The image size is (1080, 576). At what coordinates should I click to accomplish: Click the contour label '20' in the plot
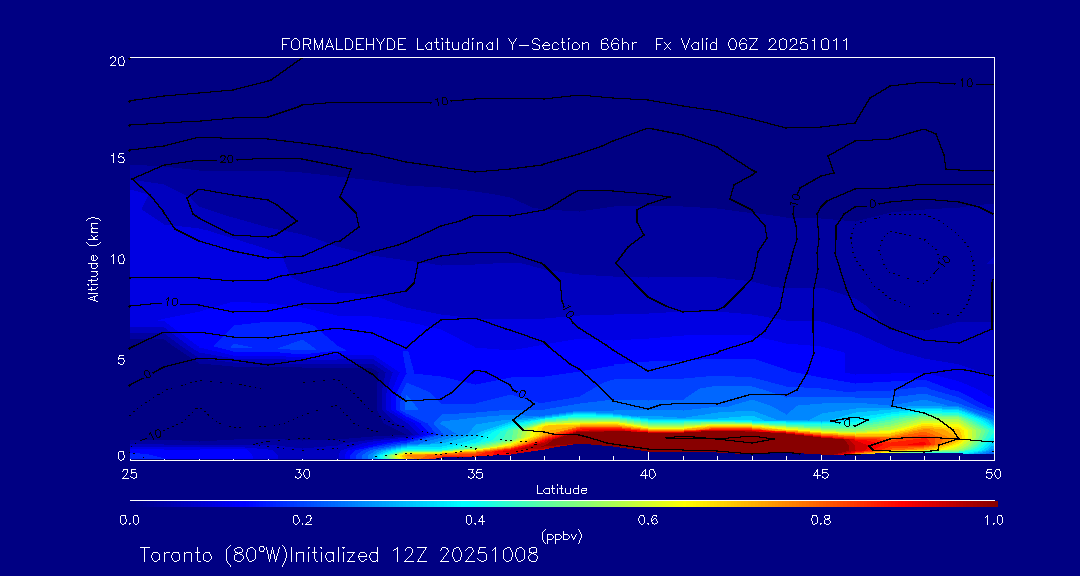point(227,160)
